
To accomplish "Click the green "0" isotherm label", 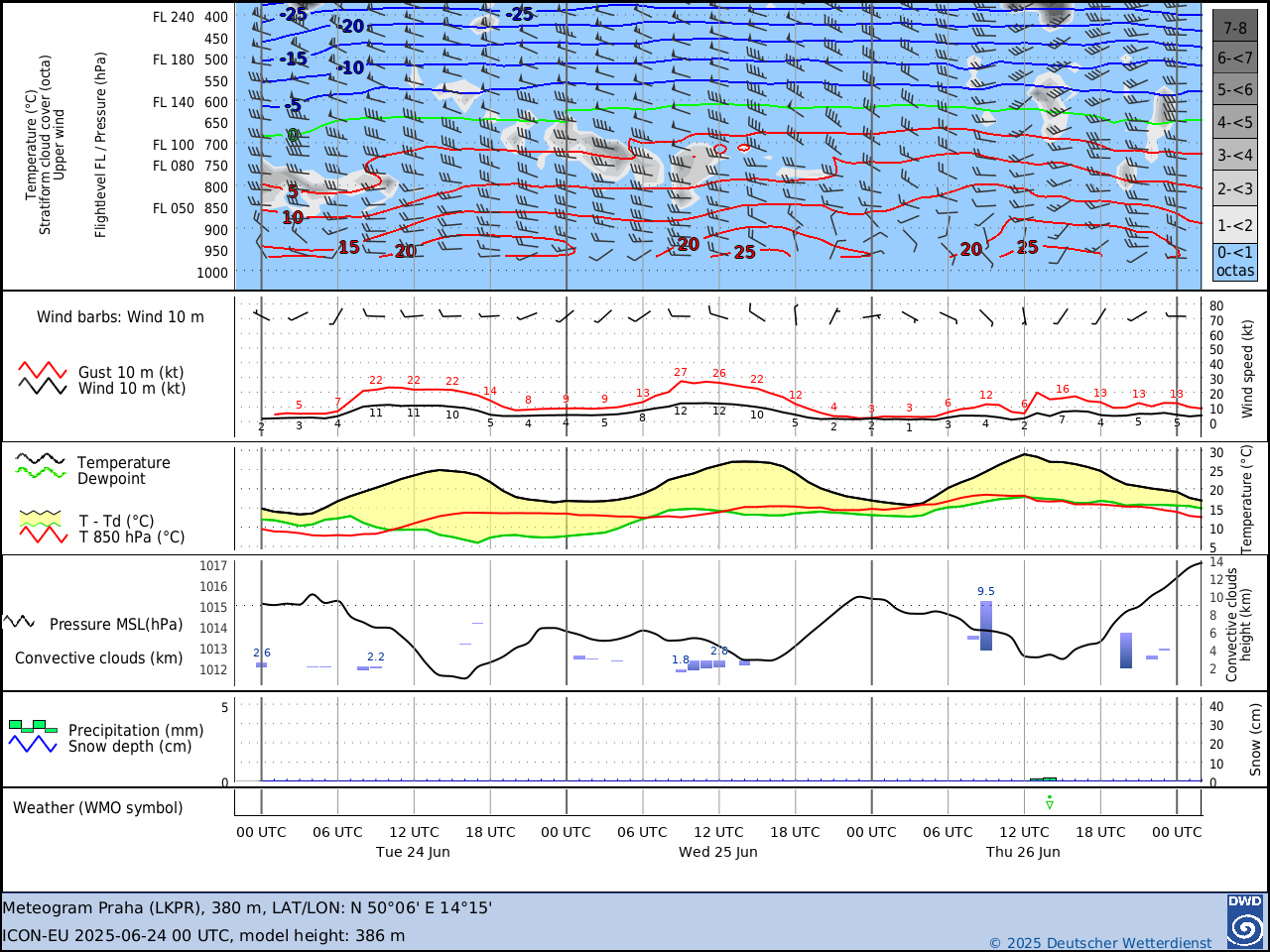I will point(293,135).
